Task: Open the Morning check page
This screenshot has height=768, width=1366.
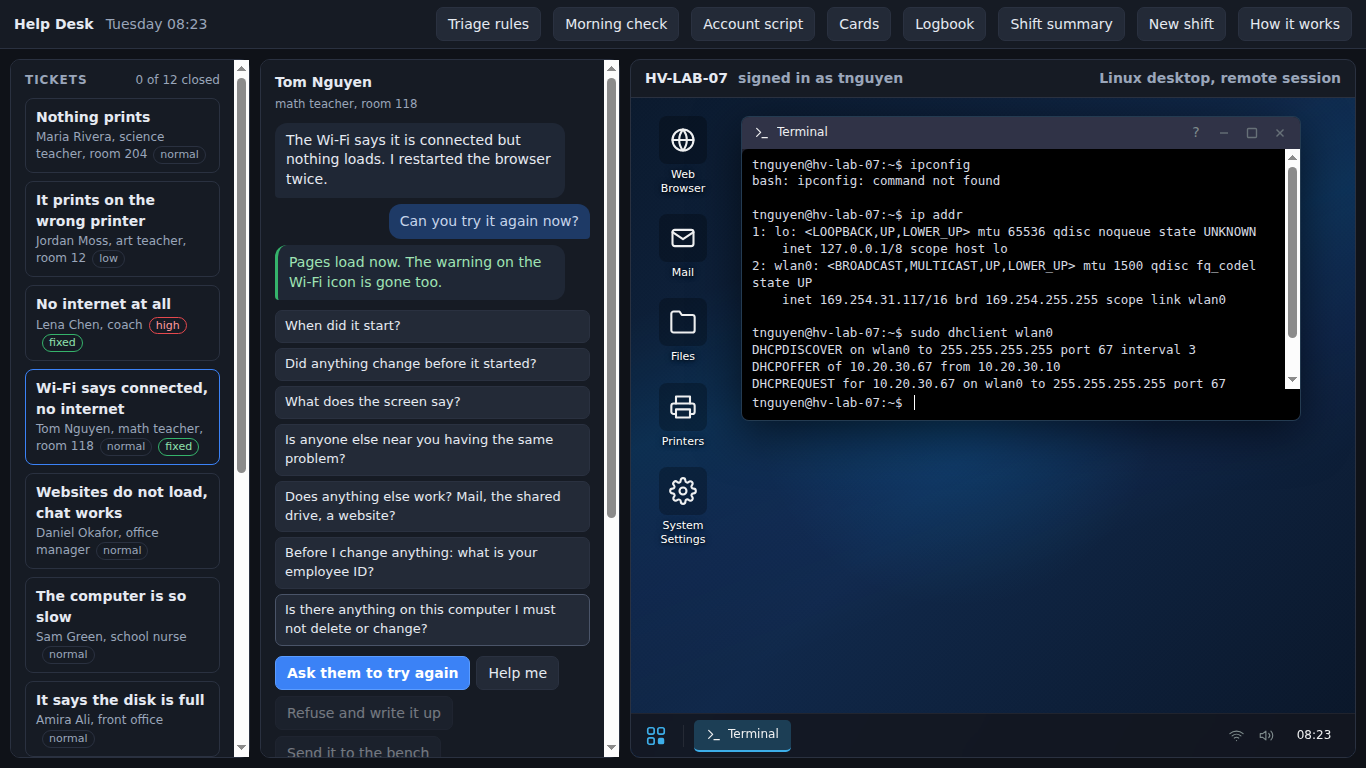Action: pyautogui.click(x=616, y=24)
